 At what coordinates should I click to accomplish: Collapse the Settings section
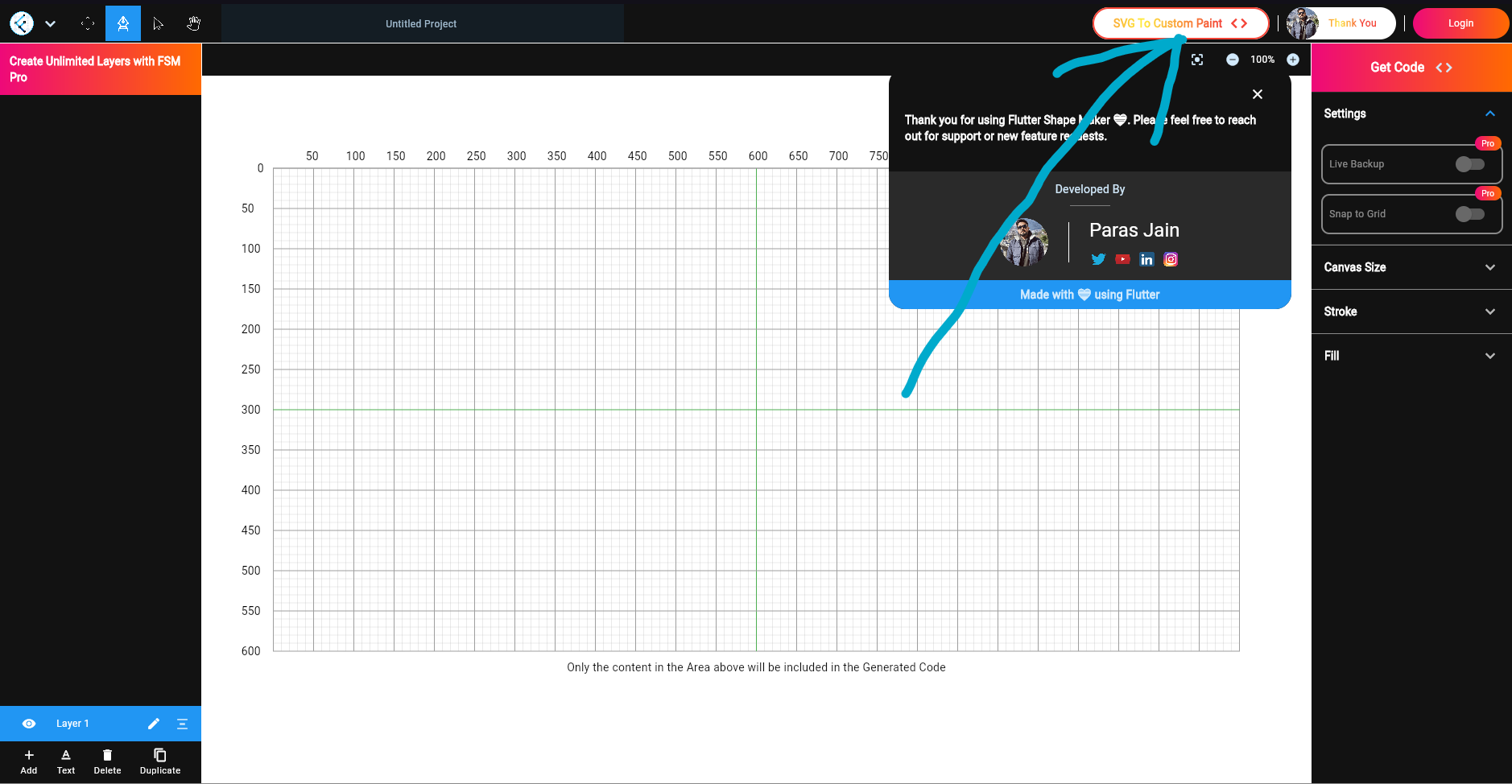pyautogui.click(x=1490, y=113)
